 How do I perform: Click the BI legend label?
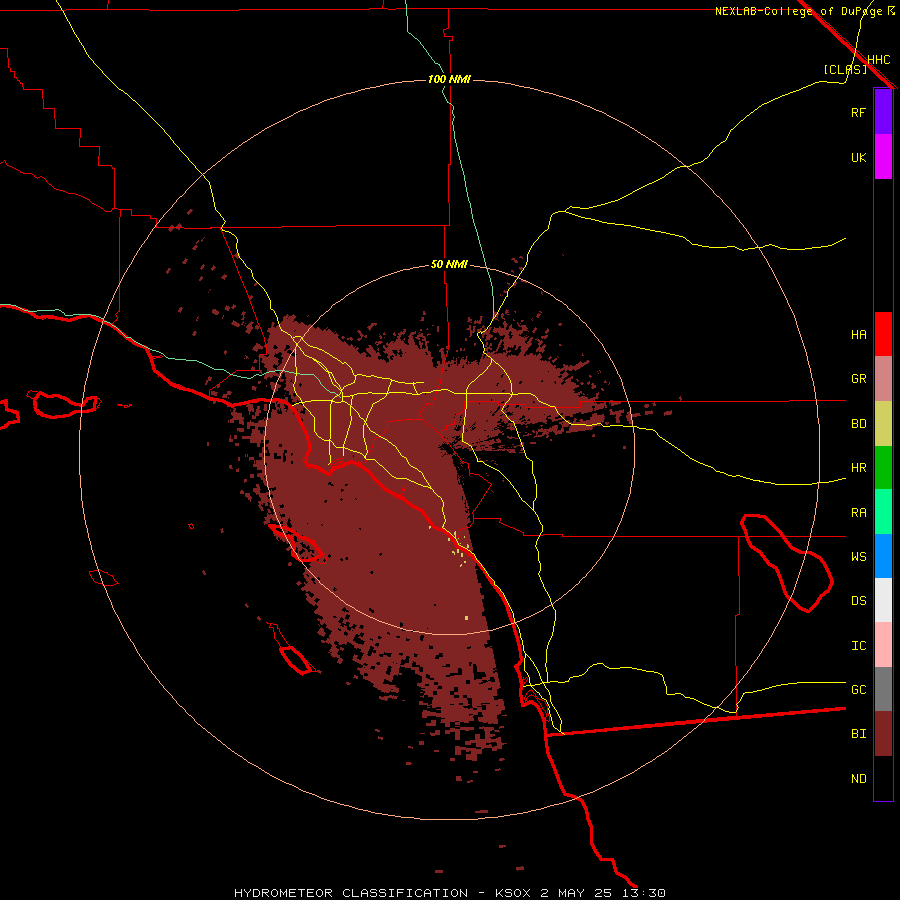(x=858, y=734)
